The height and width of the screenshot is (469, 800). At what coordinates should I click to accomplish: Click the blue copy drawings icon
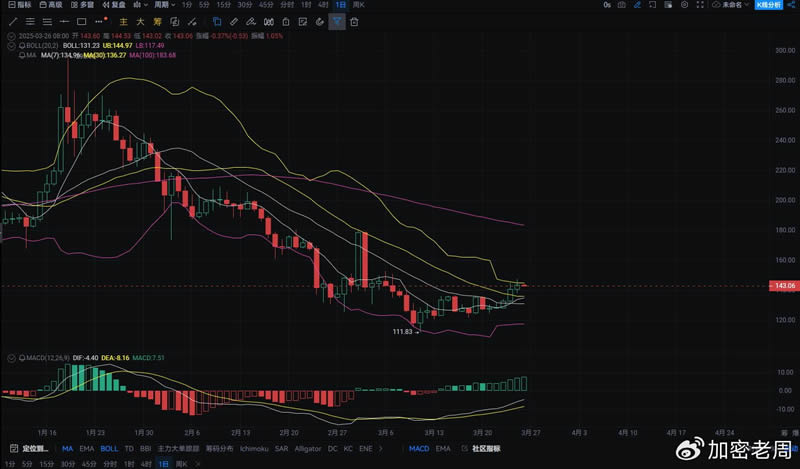pyautogui.click(x=217, y=22)
